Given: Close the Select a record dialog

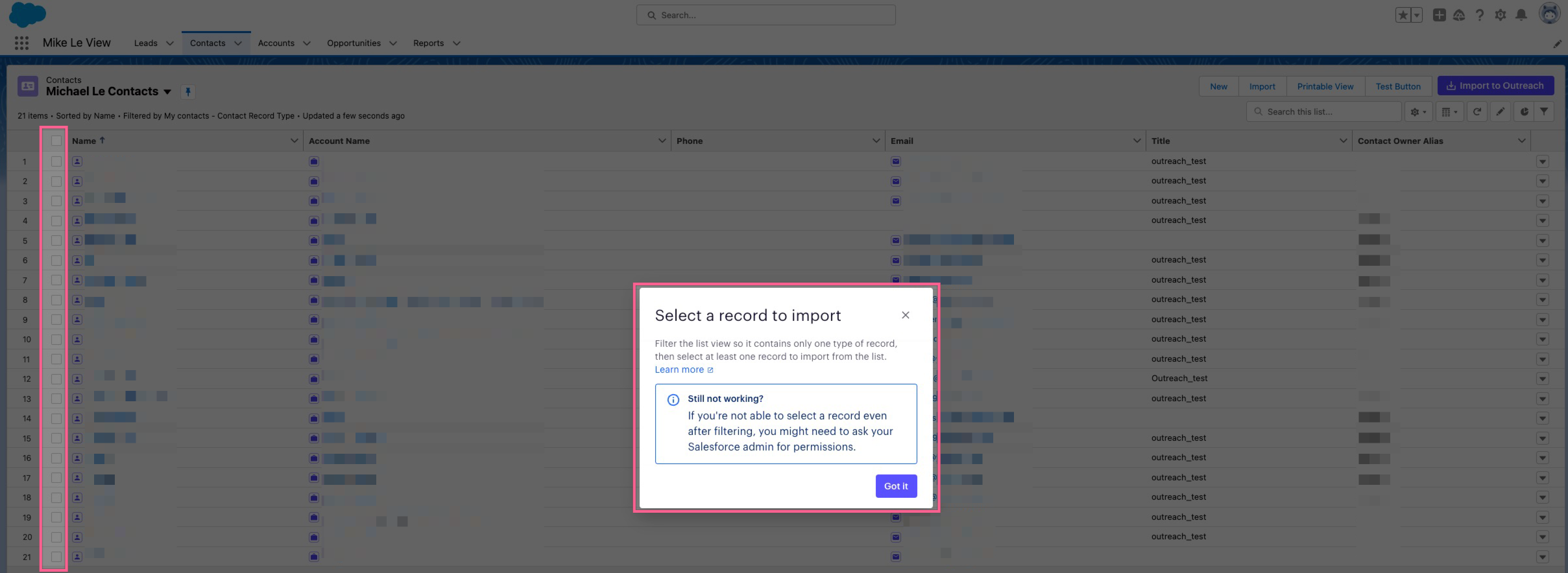Looking at the screenshot, I should tap(906, 315).
